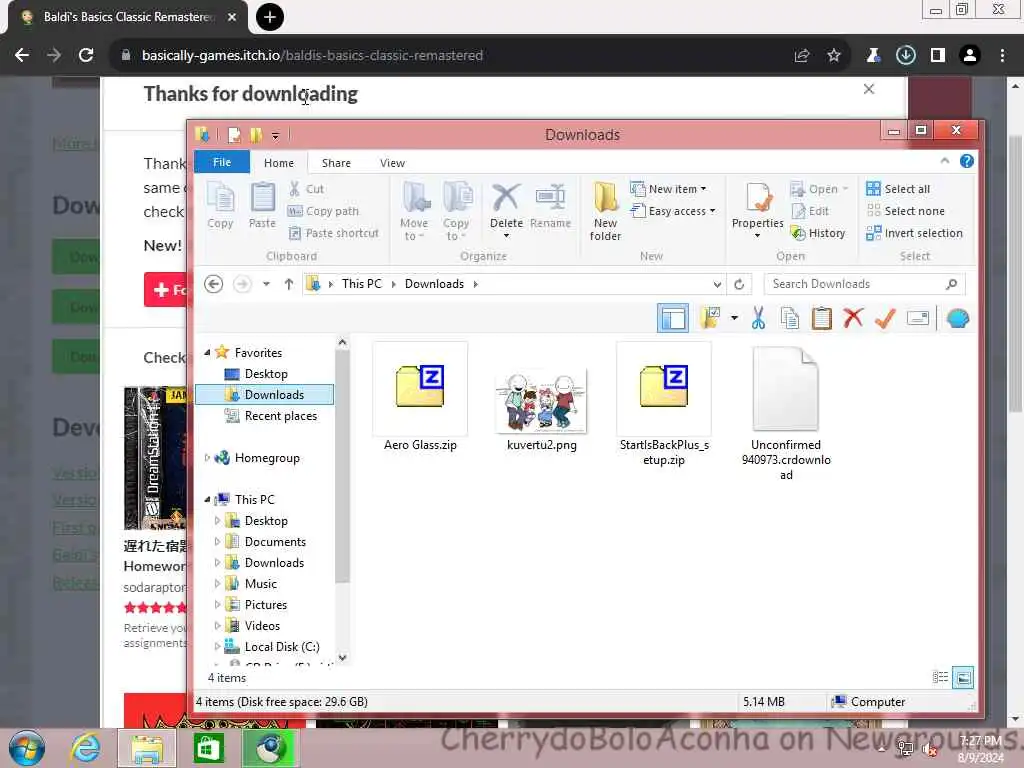Click the Explorer back navigation arrow
The image size is (1024, 768).
click(214, 284)
